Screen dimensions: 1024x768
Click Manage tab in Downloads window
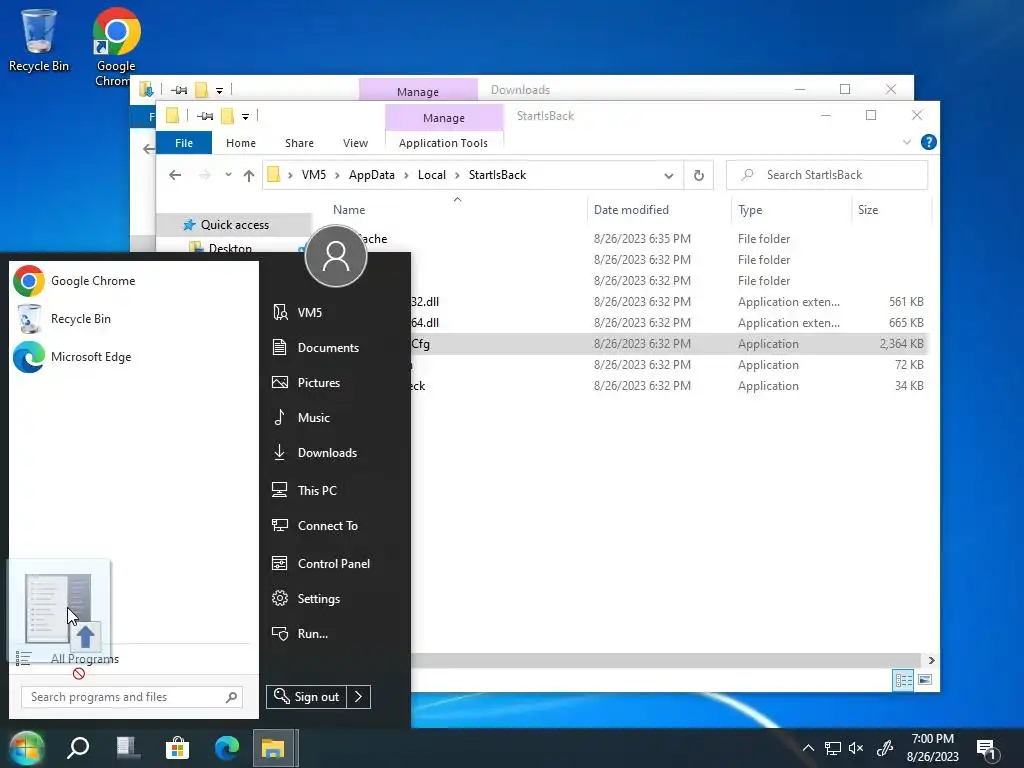click(417, 91)
